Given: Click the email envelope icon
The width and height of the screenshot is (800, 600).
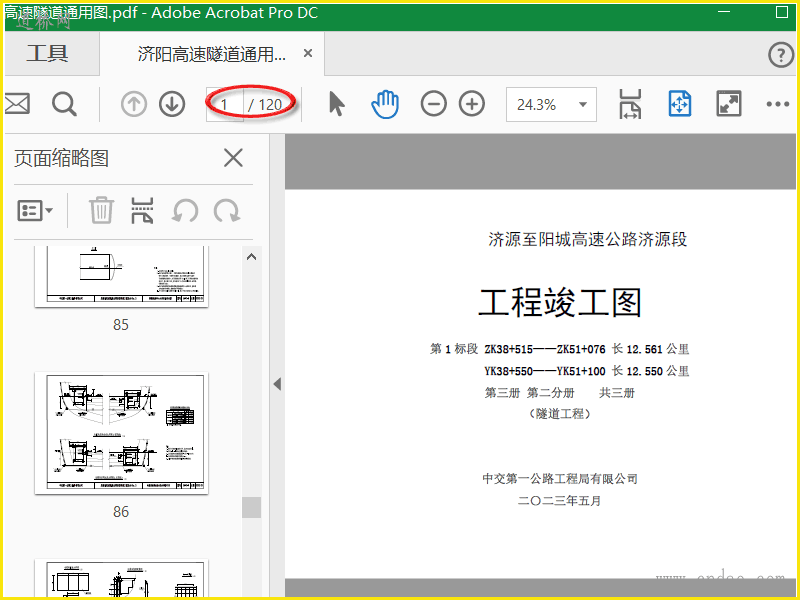Looking at the screenshot, I should [x=17, y=104].
